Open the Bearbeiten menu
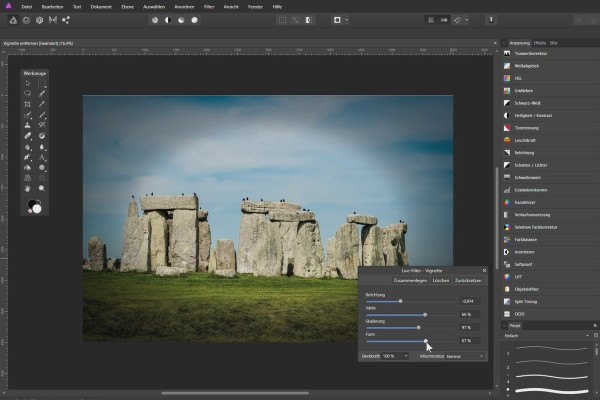Image resolution: width=600 pixels, height=400 pixels. tap(52, 7)
